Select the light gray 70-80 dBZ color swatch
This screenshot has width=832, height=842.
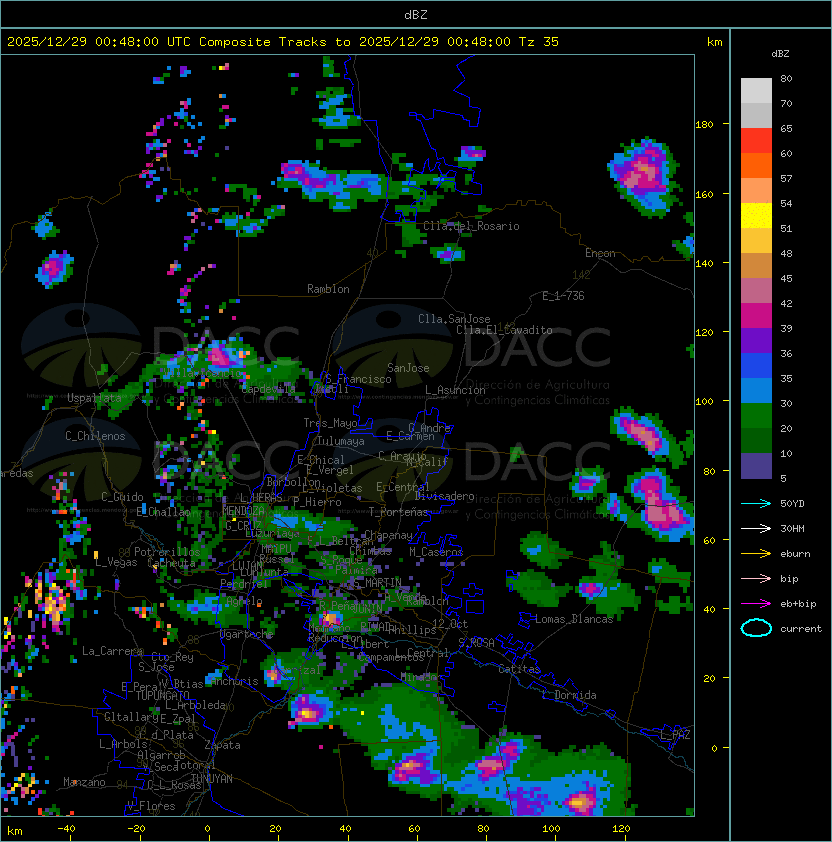(756, 91)
